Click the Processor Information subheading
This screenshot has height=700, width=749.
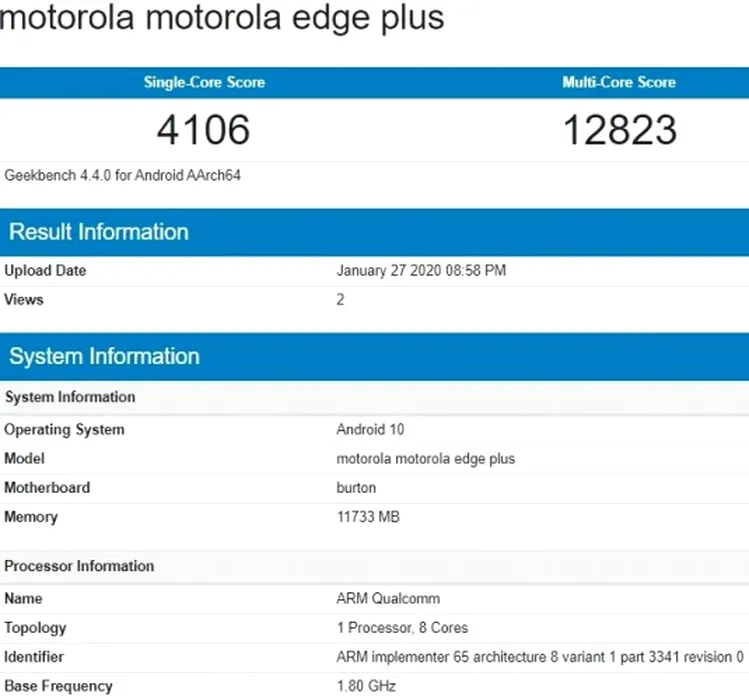point(80,566)
